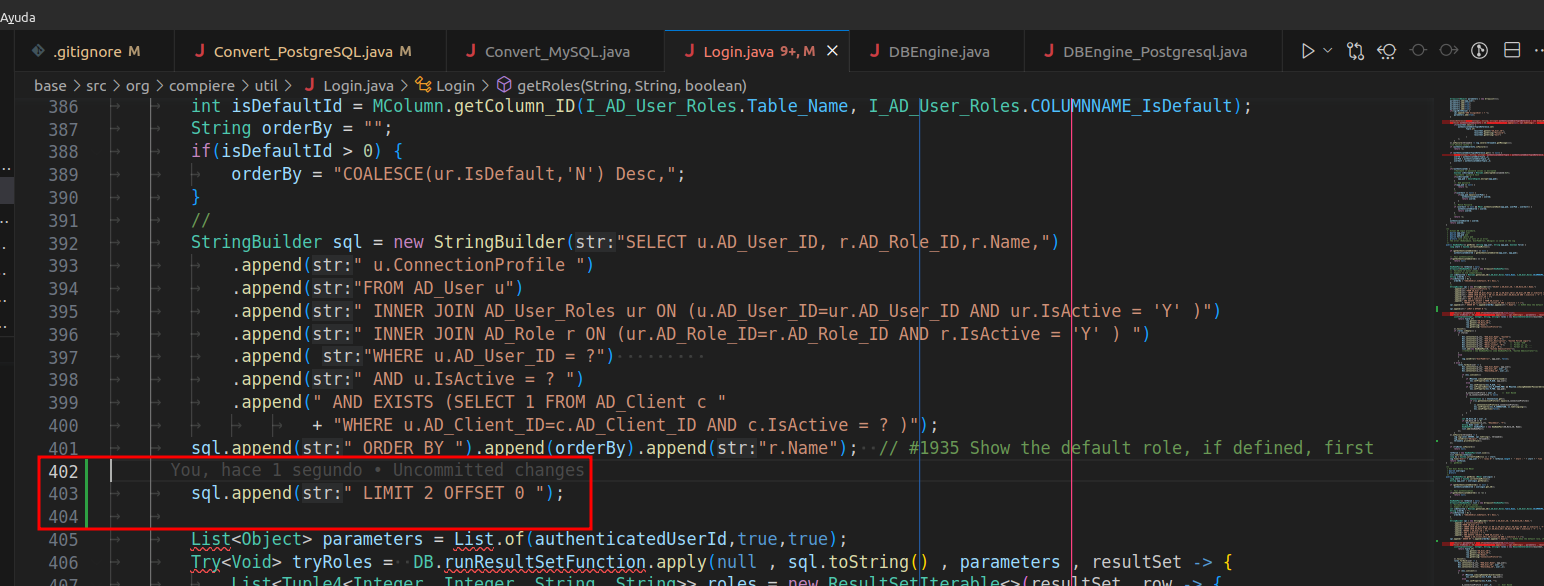Screen dimensions: 1544x586
Task: Open editor more actions ellipsis
Action: pos(1538,50)
